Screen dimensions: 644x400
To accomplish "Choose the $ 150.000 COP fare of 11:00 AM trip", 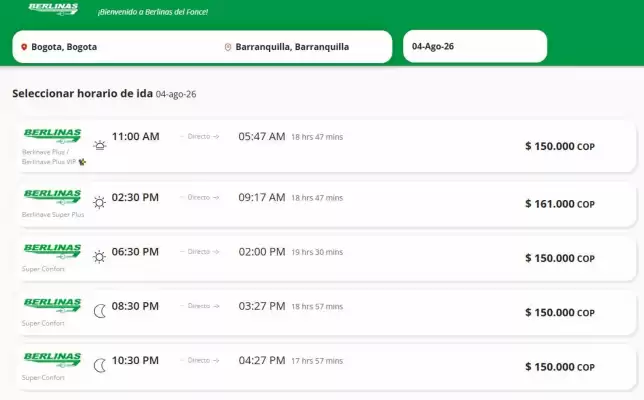I will 560,146.
